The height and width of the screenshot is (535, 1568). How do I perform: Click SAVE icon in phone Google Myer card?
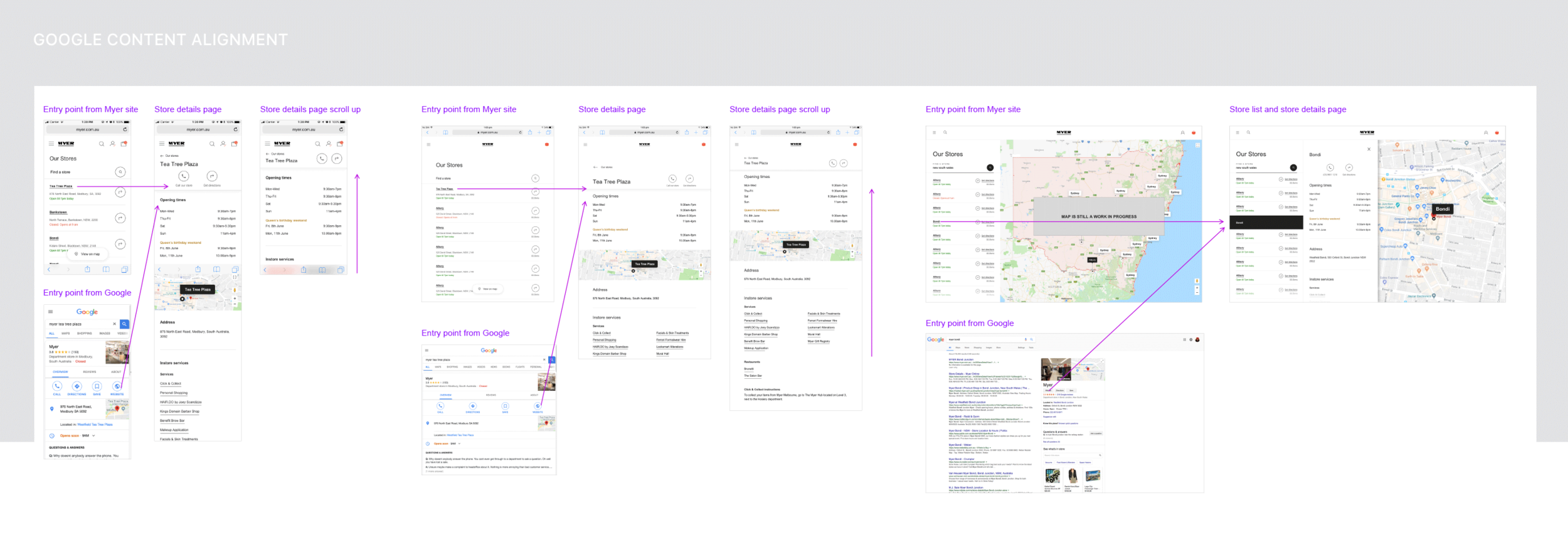pyautogui.click(x=97, y=386)
